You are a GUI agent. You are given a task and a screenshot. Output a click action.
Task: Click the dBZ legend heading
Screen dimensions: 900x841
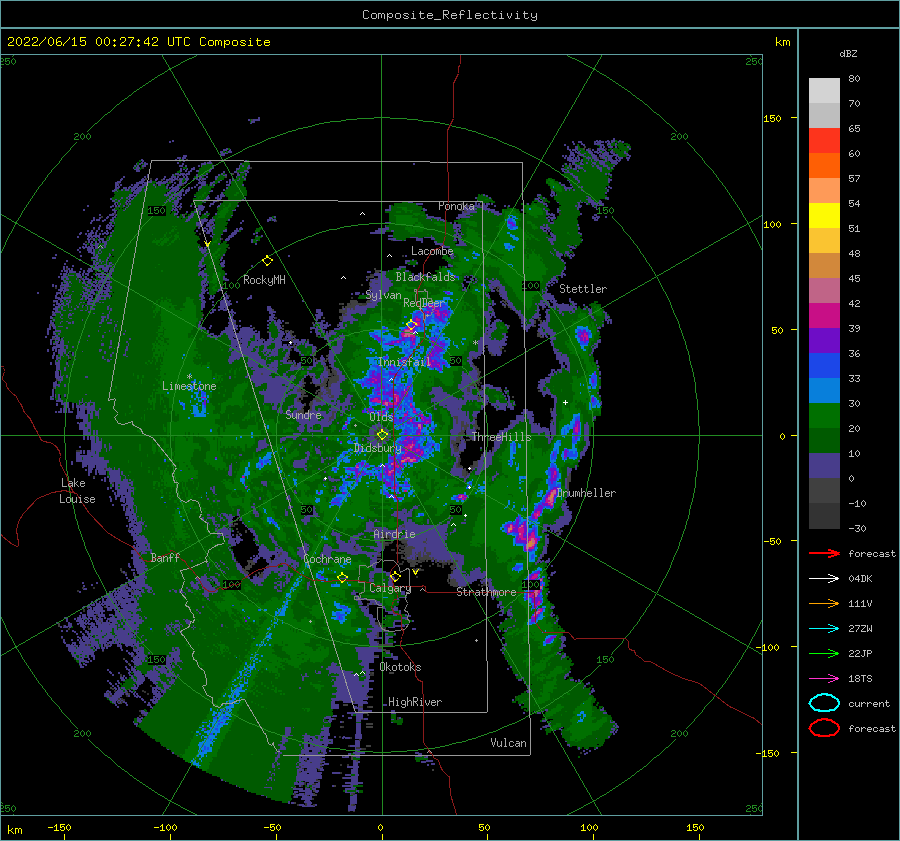[848, 53]
